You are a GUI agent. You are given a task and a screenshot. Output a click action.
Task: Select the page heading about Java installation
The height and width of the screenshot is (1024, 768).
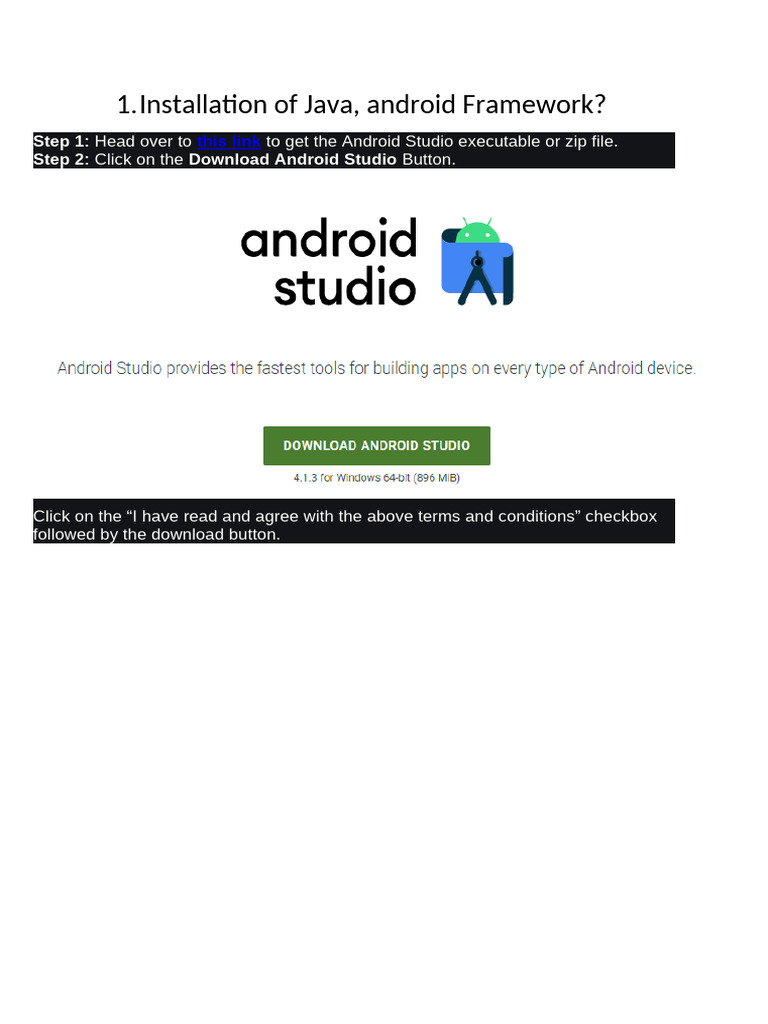click(361, 104)
